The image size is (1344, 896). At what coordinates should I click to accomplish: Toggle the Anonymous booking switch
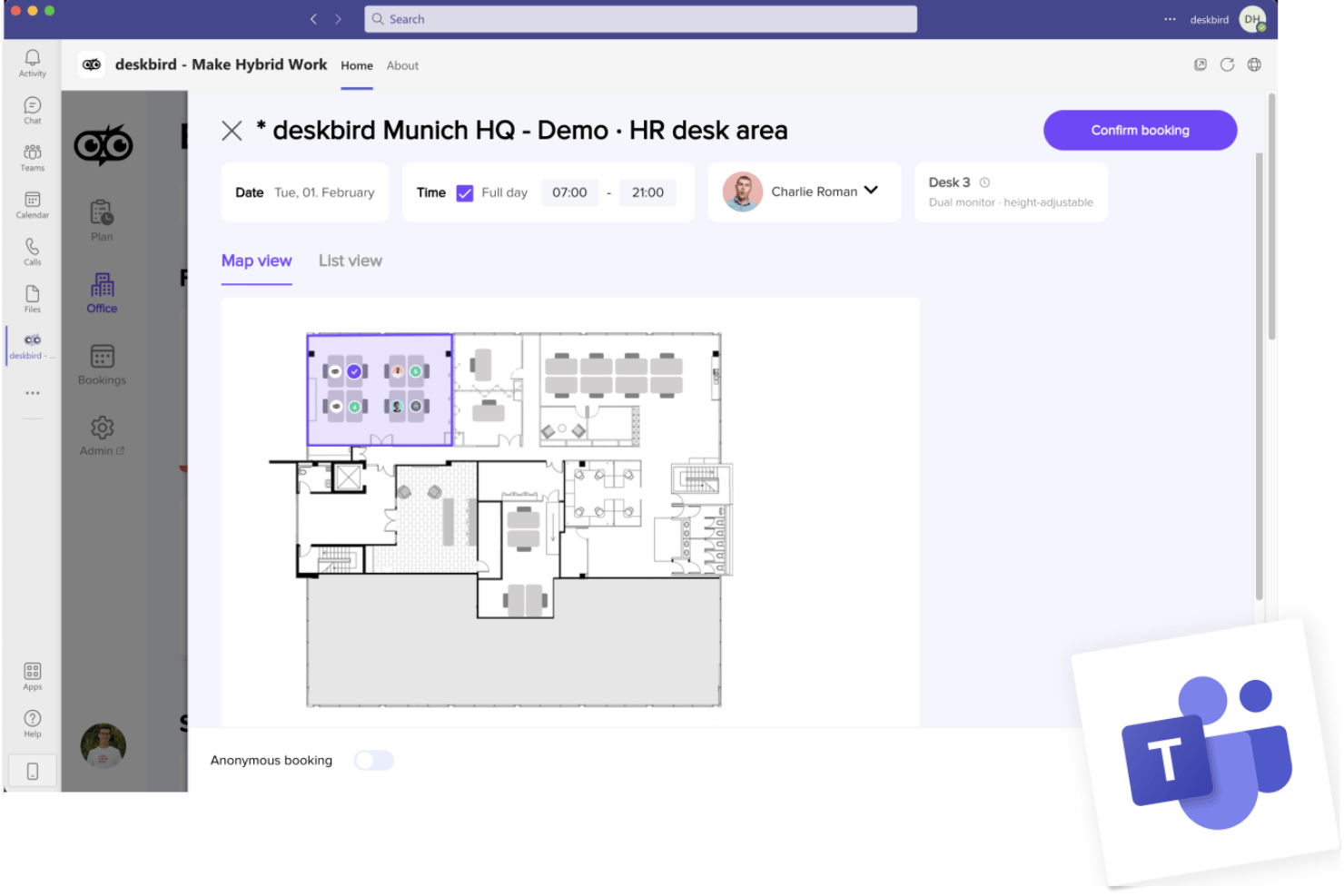pos(373,761)
